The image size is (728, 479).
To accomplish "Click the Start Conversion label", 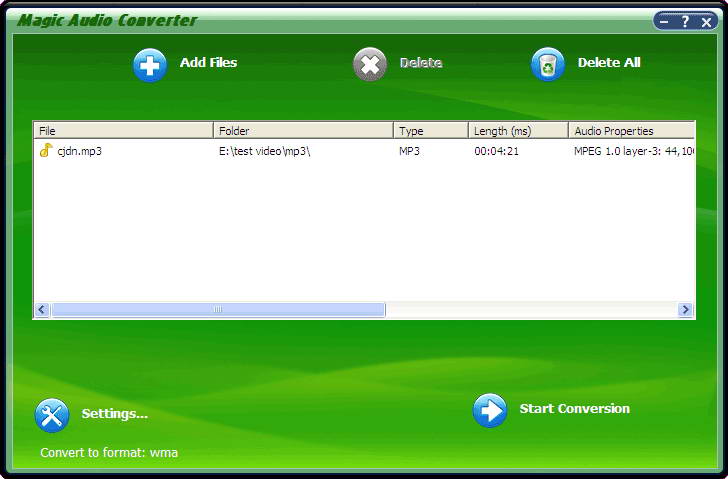I will [x=574, y=408].
